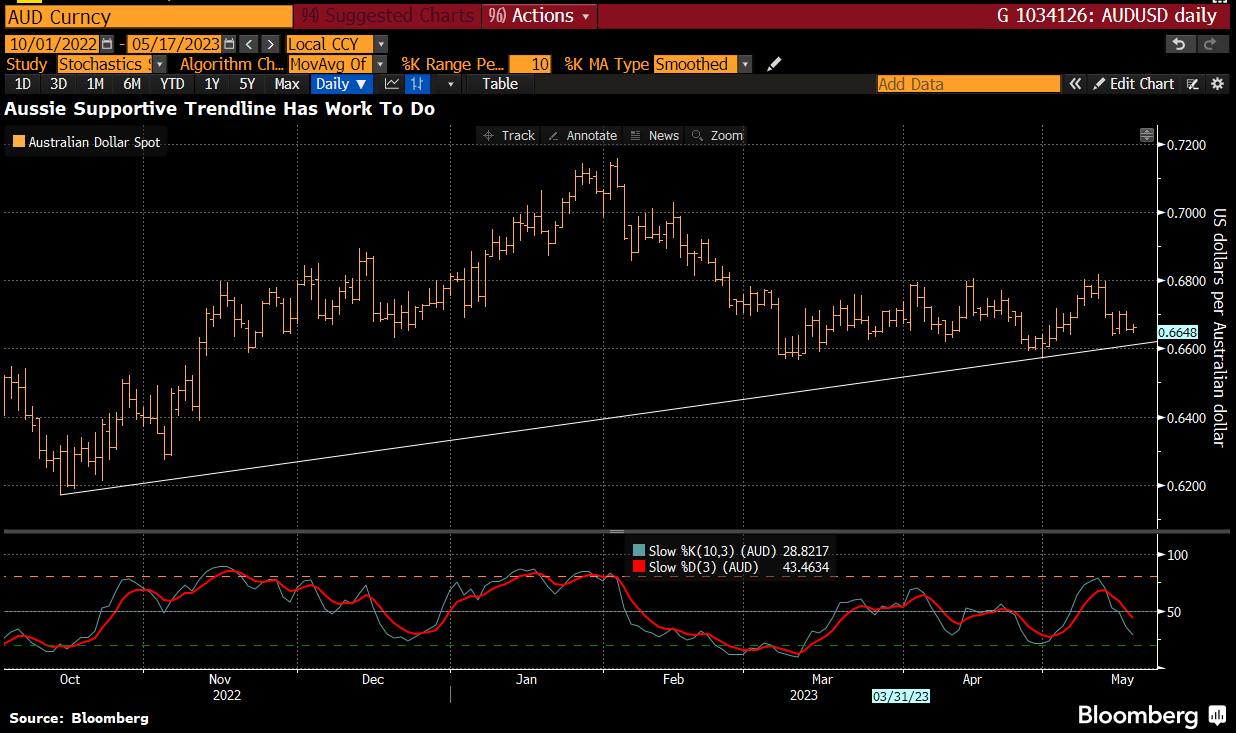The width and height of the screenshot is (1236, 733).
Task: Select the 5Y range tab
Action: pos(247,84)
